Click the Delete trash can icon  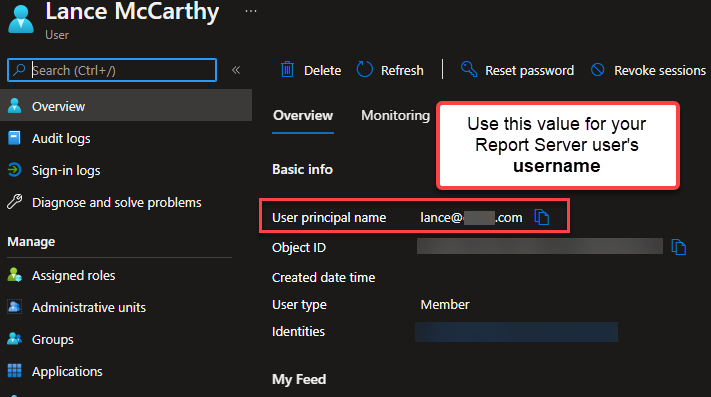coord(287,70)
